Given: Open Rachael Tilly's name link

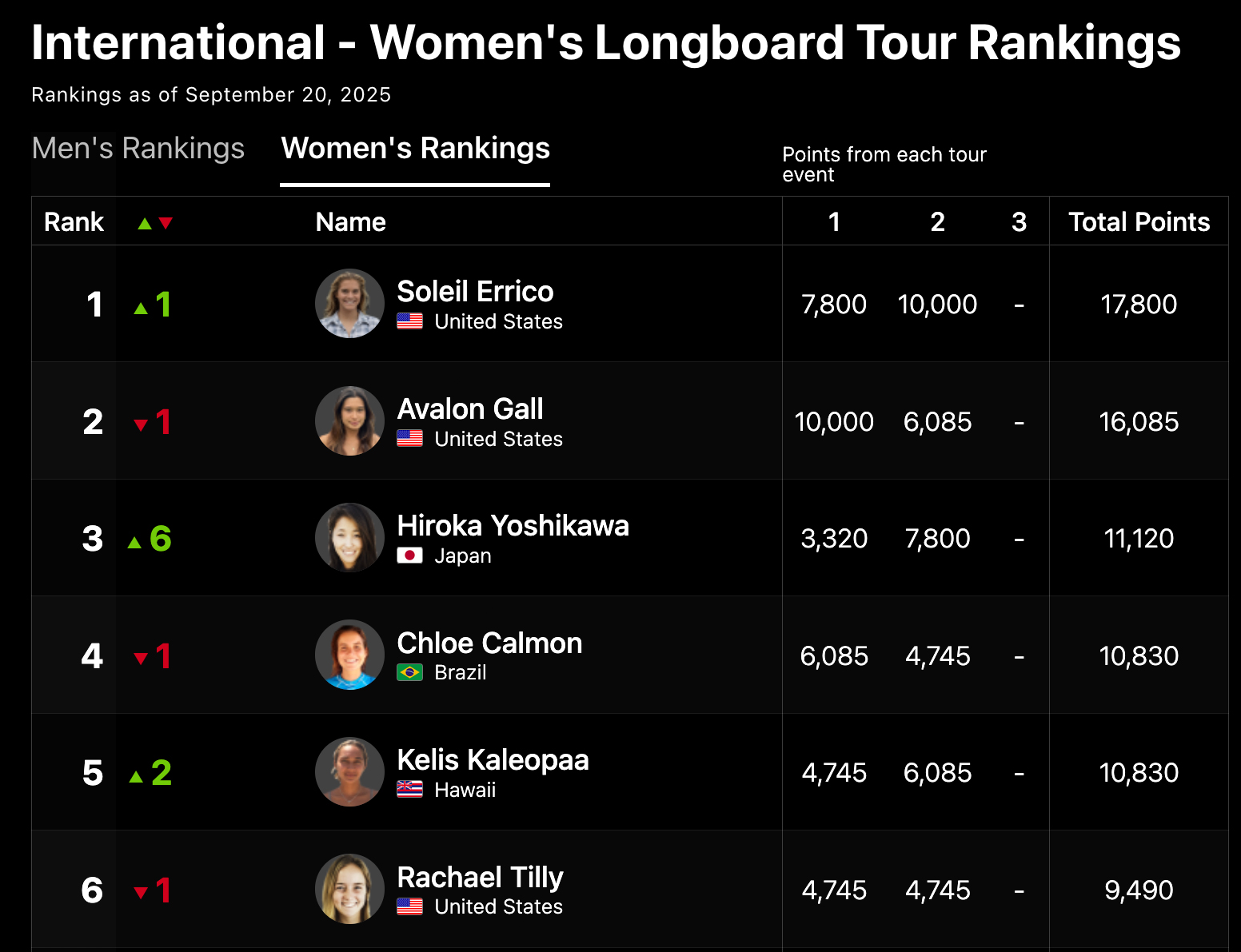Looking at the screenshot, I should click(480, 878).
